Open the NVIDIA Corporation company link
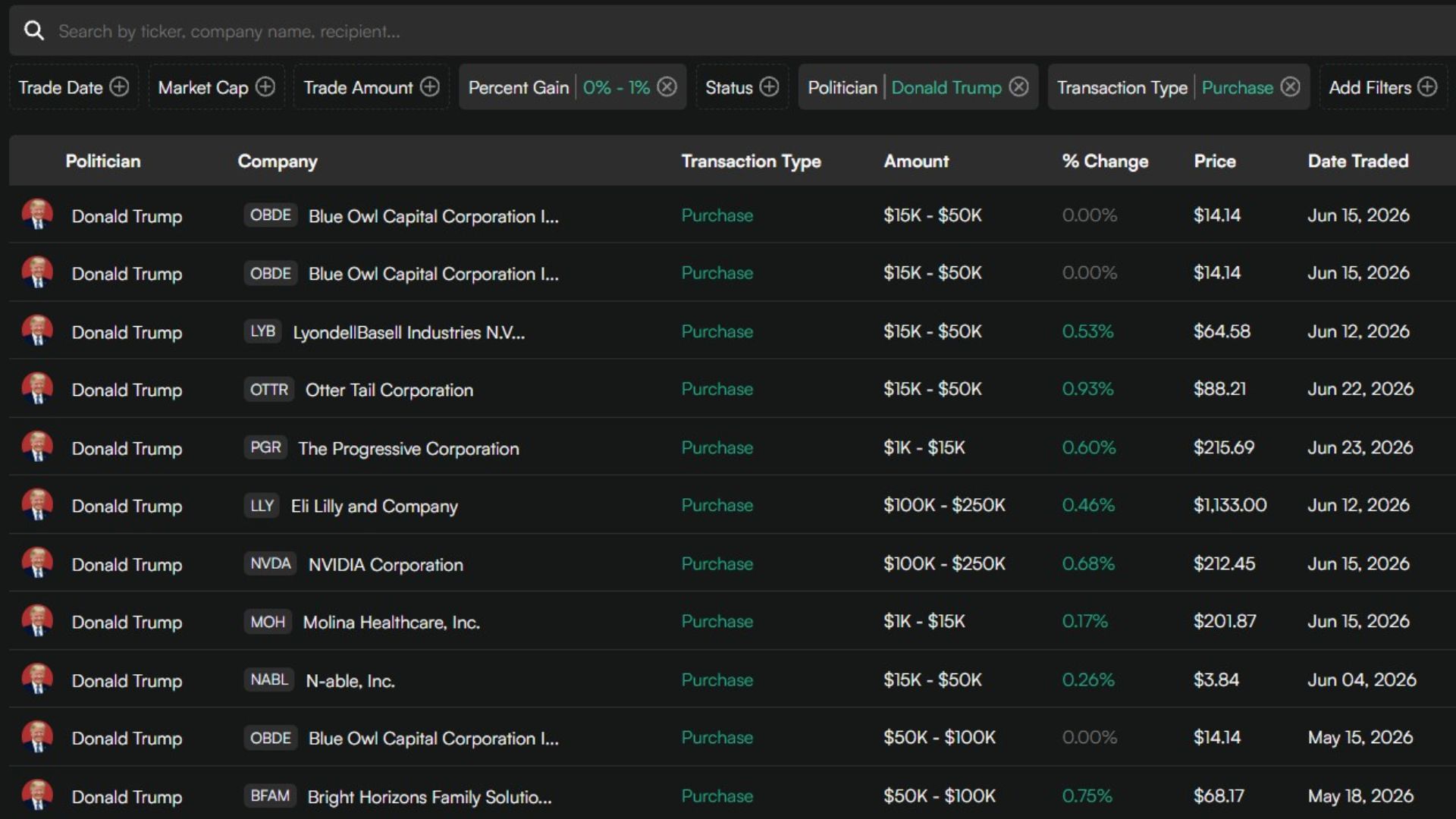 (x=385, y=564)
